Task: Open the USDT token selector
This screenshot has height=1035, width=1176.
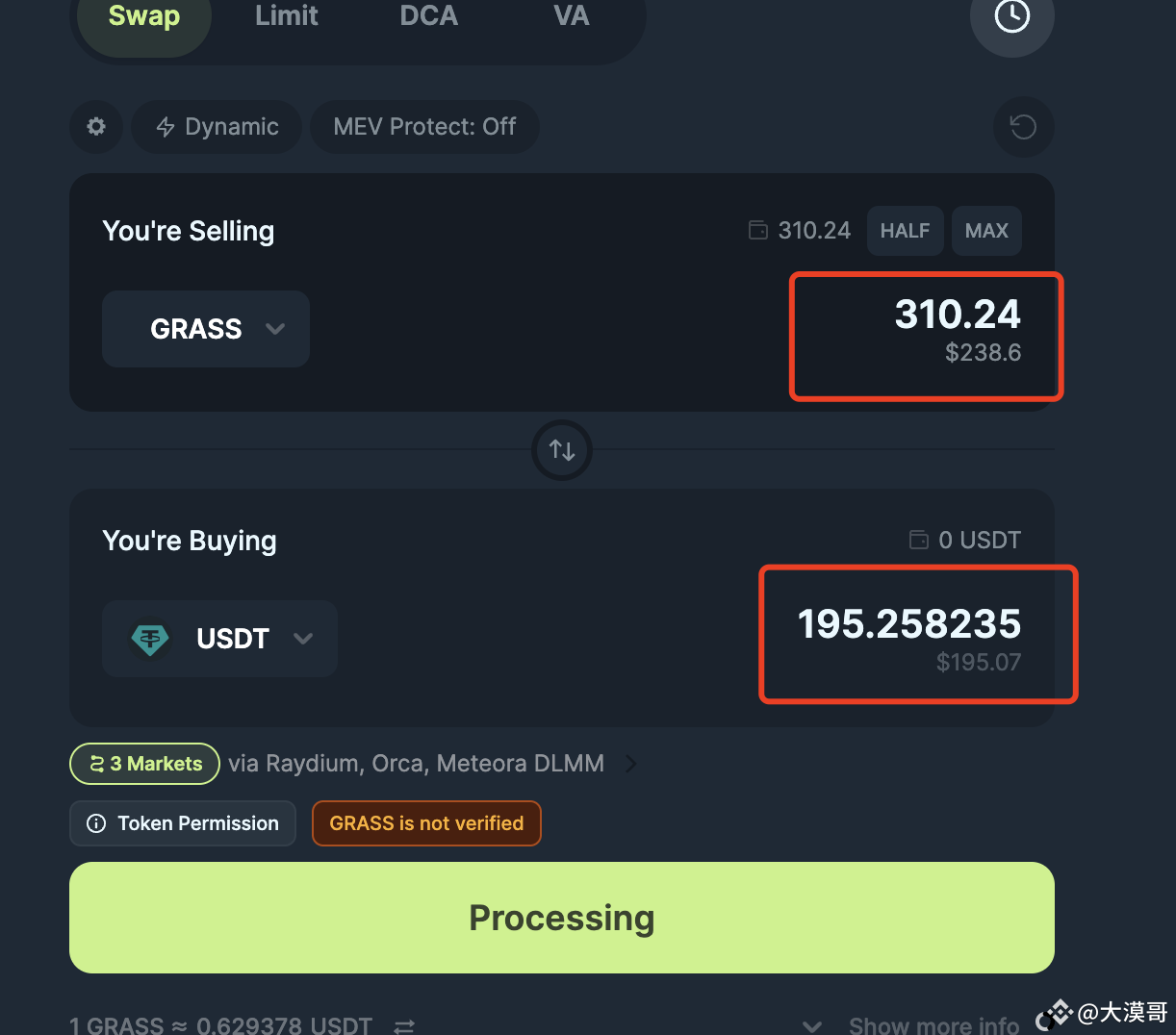Action: (x=219, y=638)
